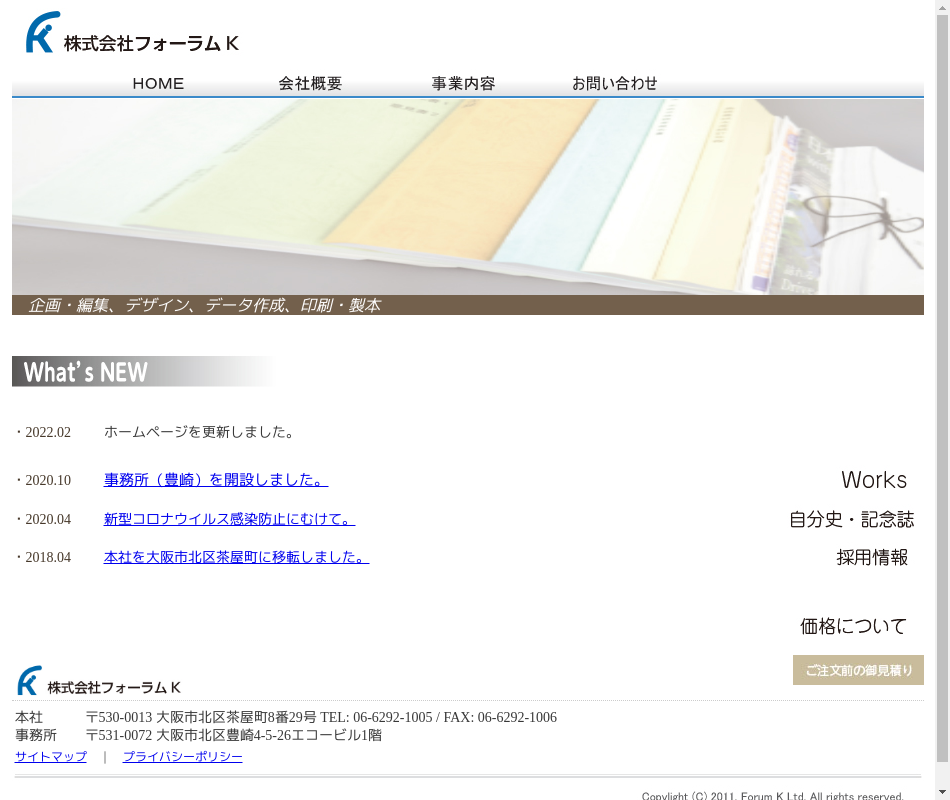This screenshot has height=800, width=950.
Task: Open the プライバシーポリシー footer link
Action: tap(182, 757)
